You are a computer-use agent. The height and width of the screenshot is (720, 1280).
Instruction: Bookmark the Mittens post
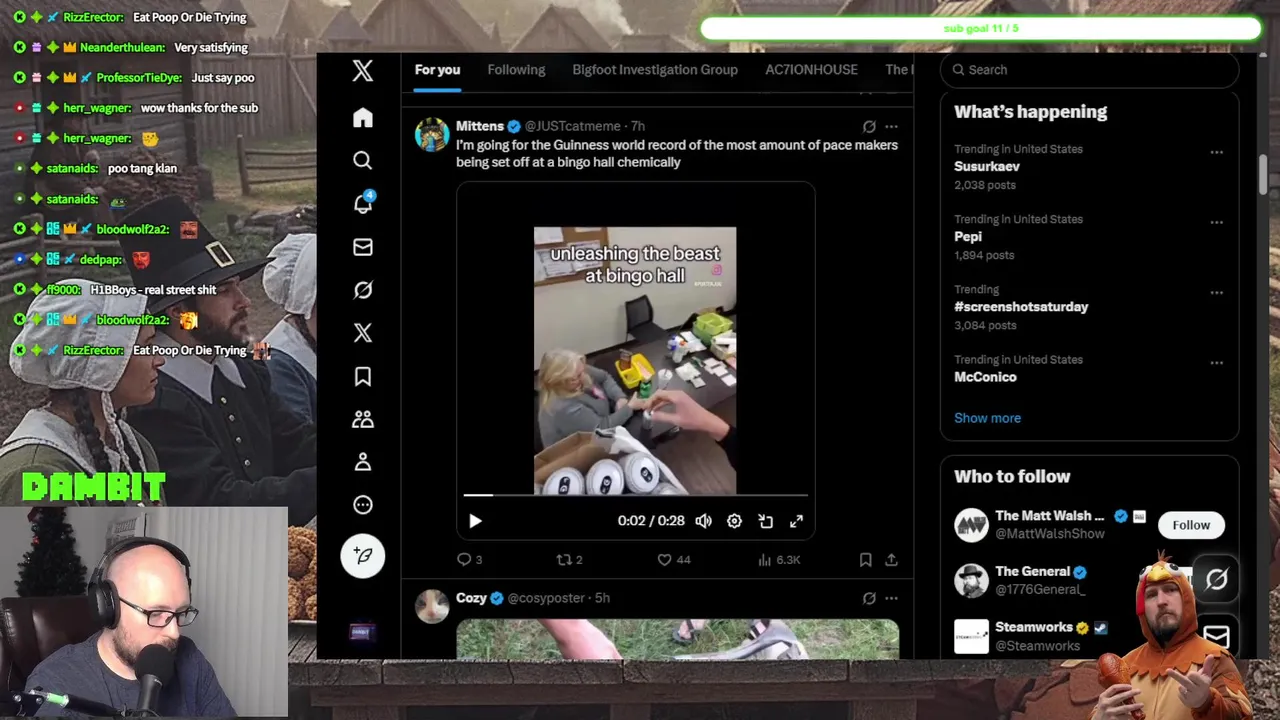(865, 560)
